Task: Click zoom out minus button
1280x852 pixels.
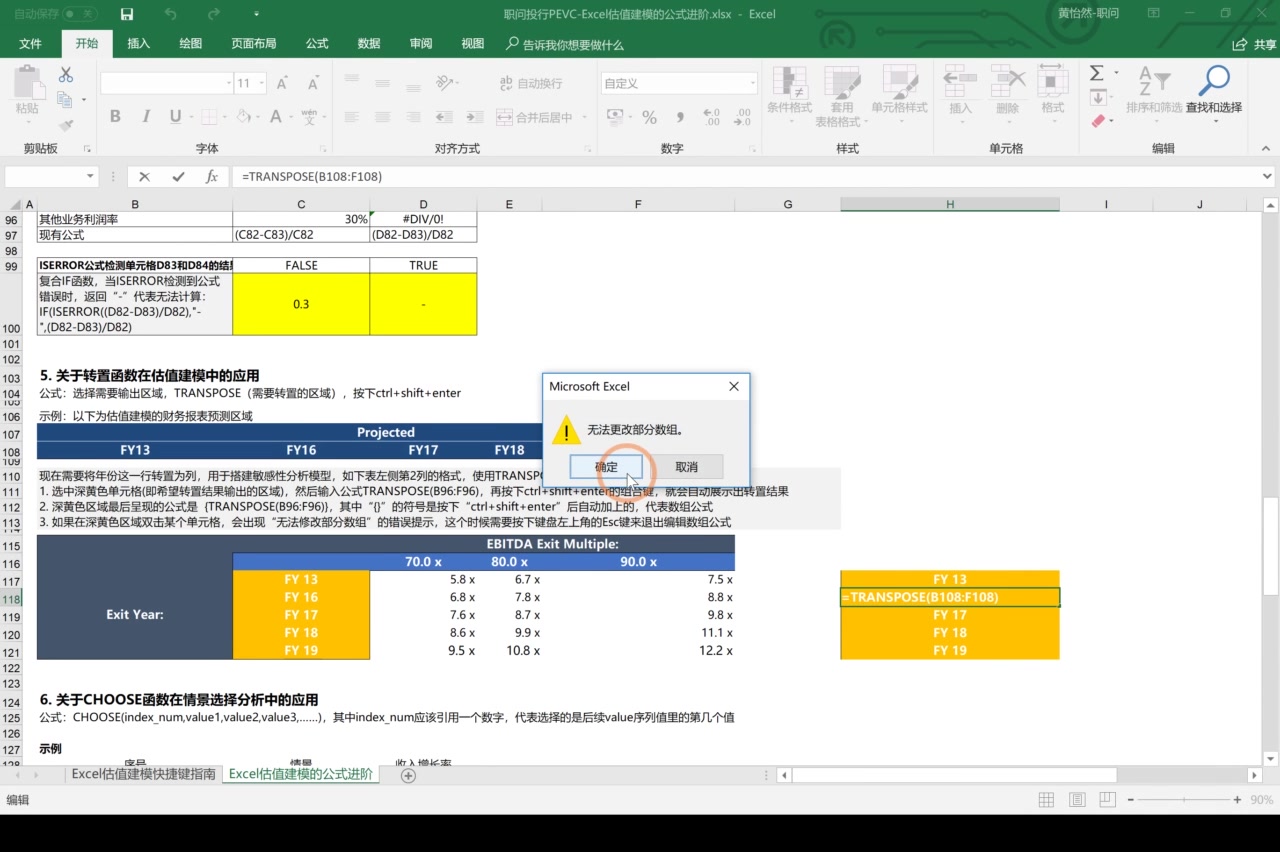Action: click(x=1133, y=800)
